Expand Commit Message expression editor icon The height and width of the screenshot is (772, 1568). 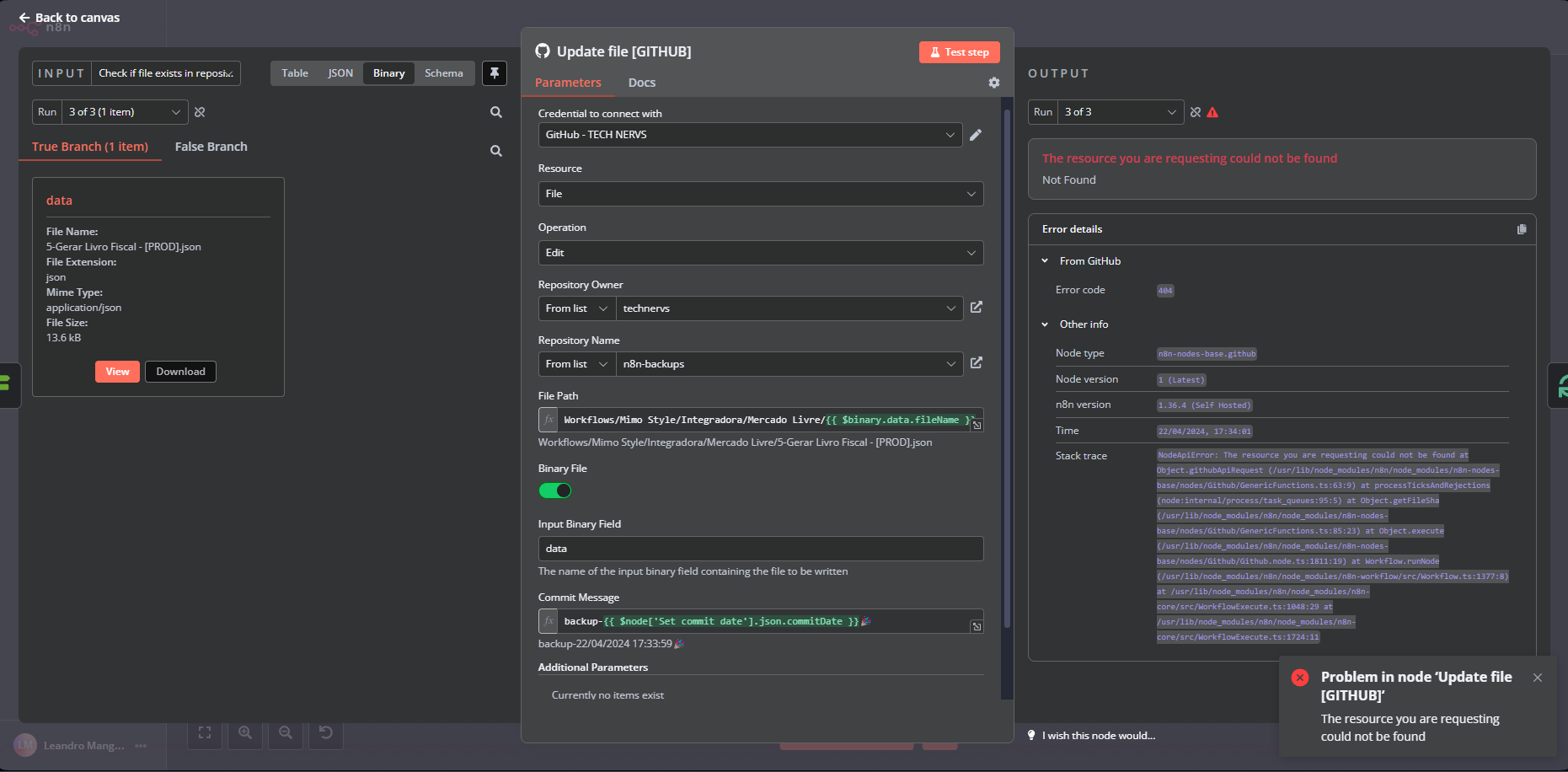(977, 626)
